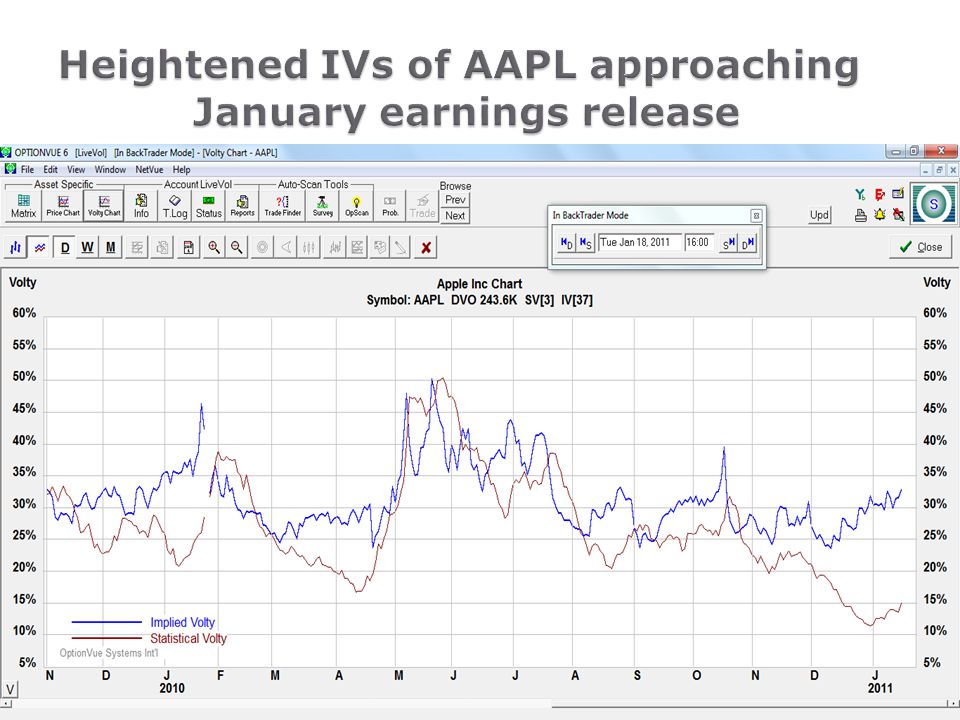Click the grayed sliders settings icon
This screenshot has width=960, height=720.
309,247
